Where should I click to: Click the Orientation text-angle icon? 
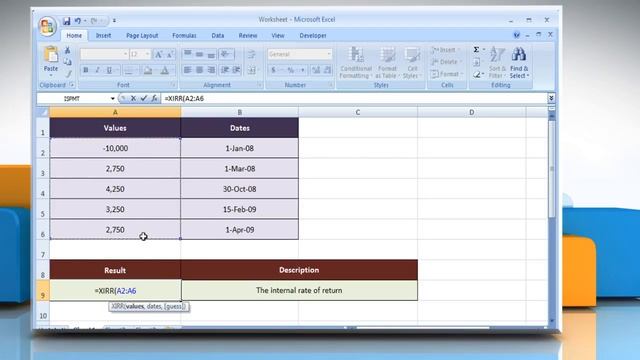click(225, 54)
